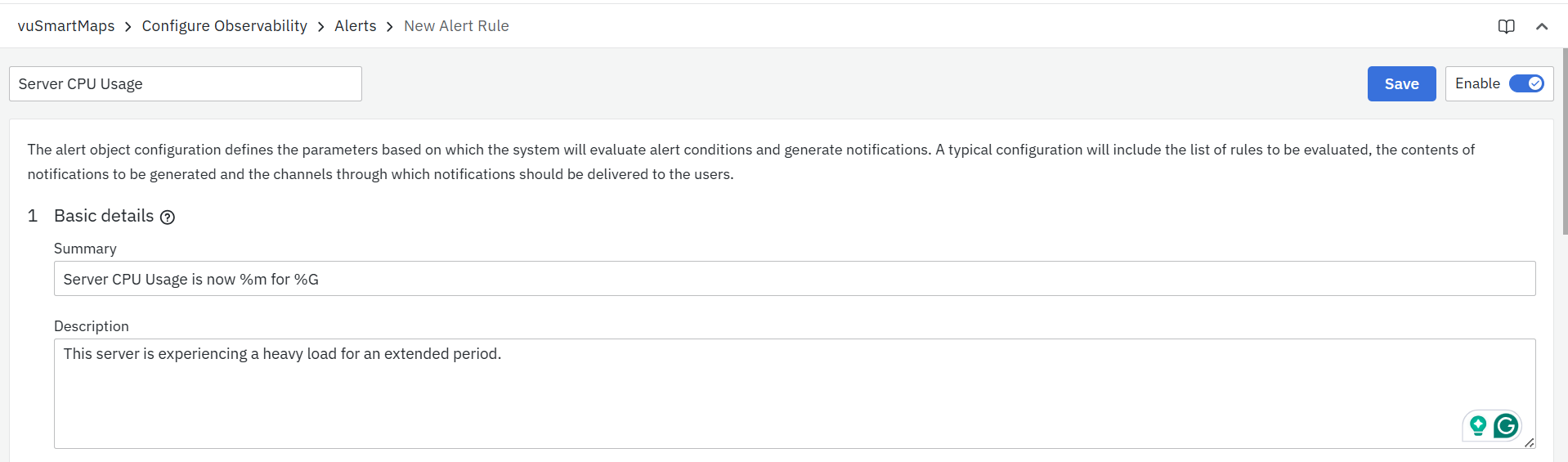Open the documentation book icon
The image size is (1568, 462).
point(1506,26)
